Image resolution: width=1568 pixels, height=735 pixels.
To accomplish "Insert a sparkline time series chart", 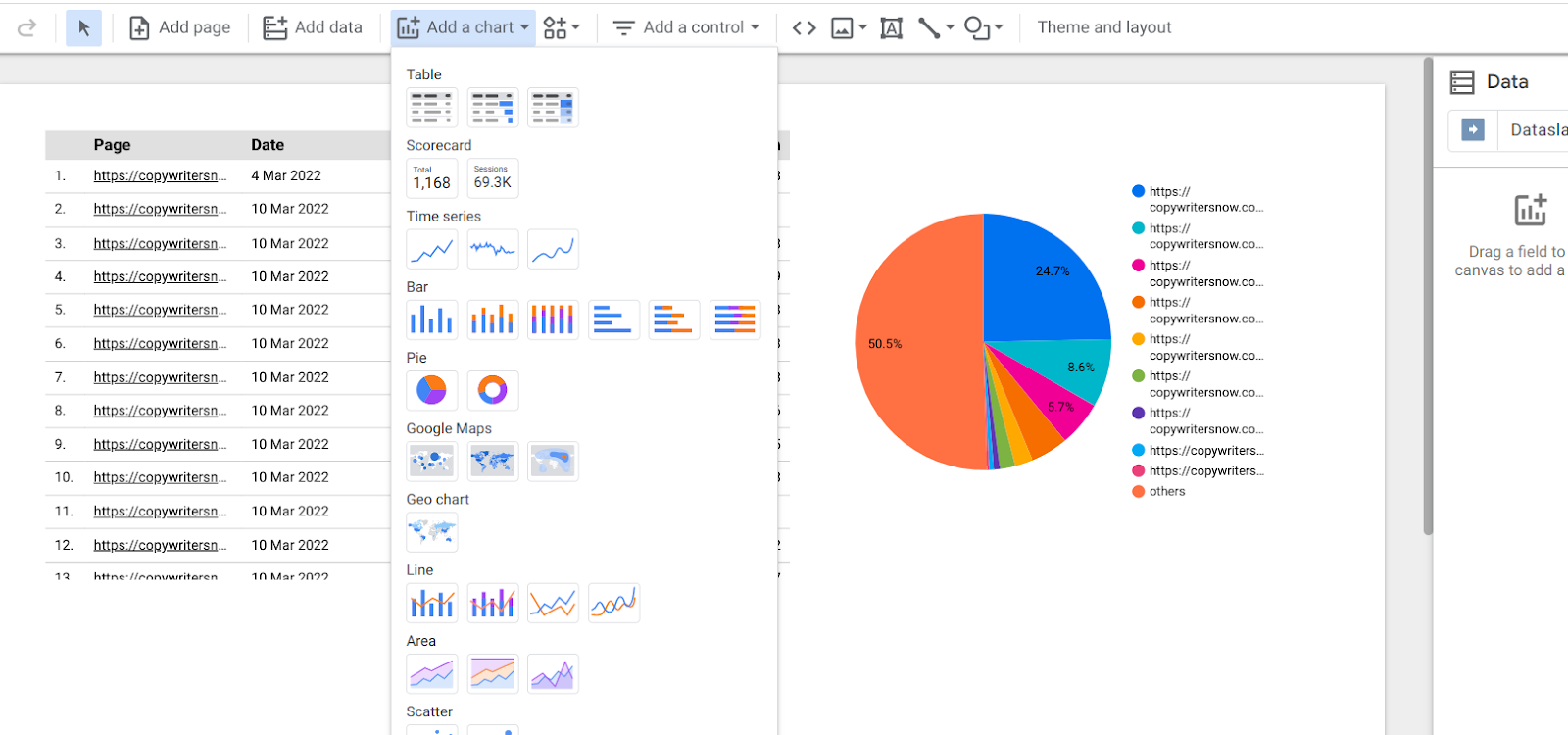I will click(493, 249).
